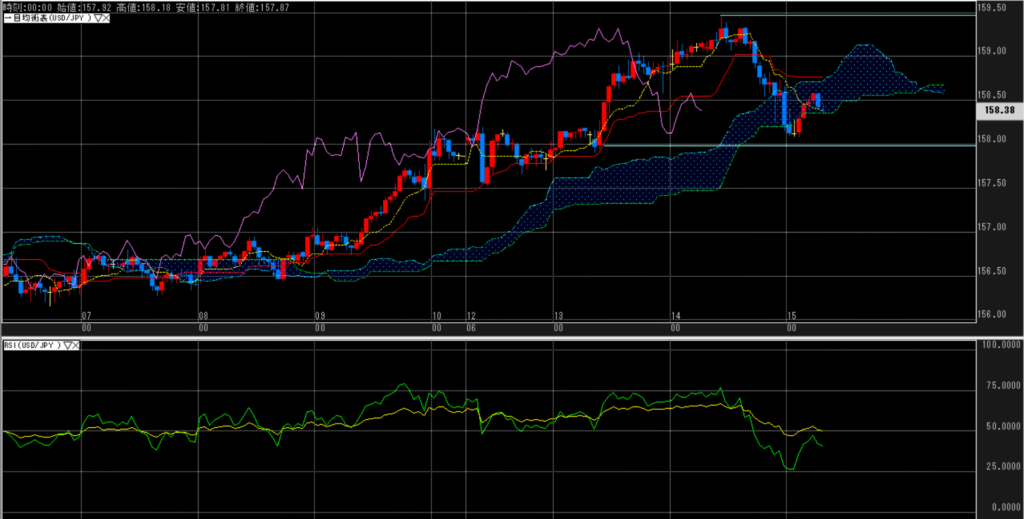
Task: Click the 25.0000 RSI axis level
Action: point(998,466)
